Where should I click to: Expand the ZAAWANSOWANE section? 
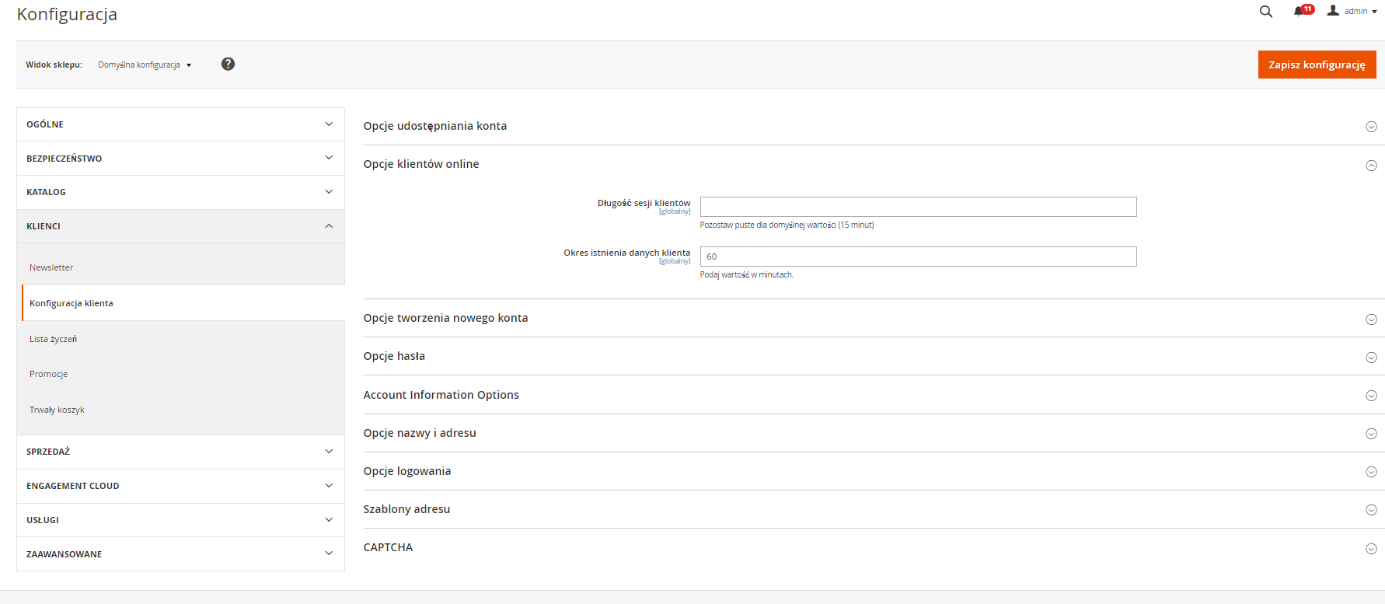click(x=181, y=554)
